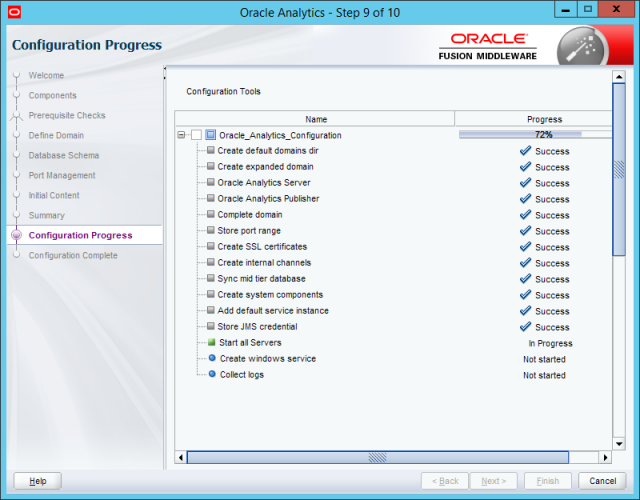Click the Next button
This screenshot has width=640, height=500.
click(x=493, y=481)
